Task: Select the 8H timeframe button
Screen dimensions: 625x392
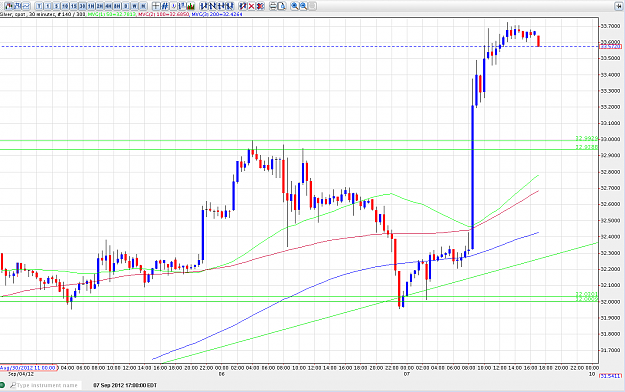Action: point(117,6)
